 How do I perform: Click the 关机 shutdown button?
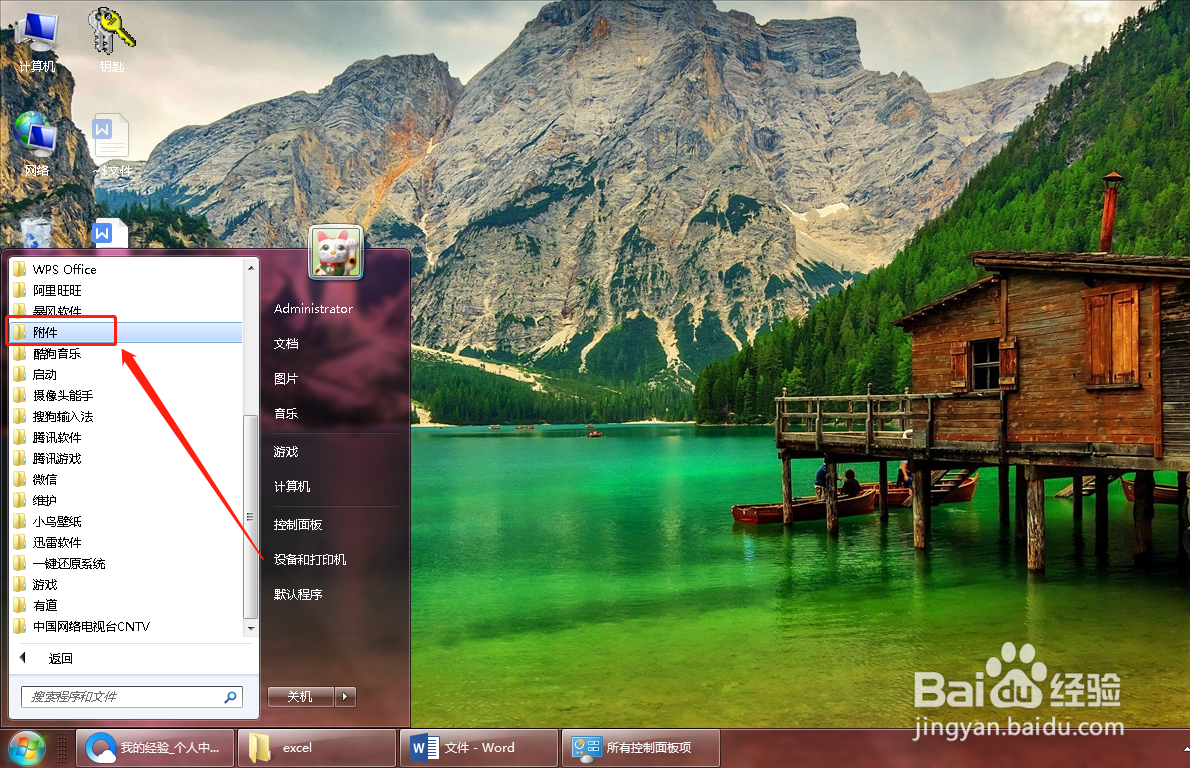pos(301,697)
